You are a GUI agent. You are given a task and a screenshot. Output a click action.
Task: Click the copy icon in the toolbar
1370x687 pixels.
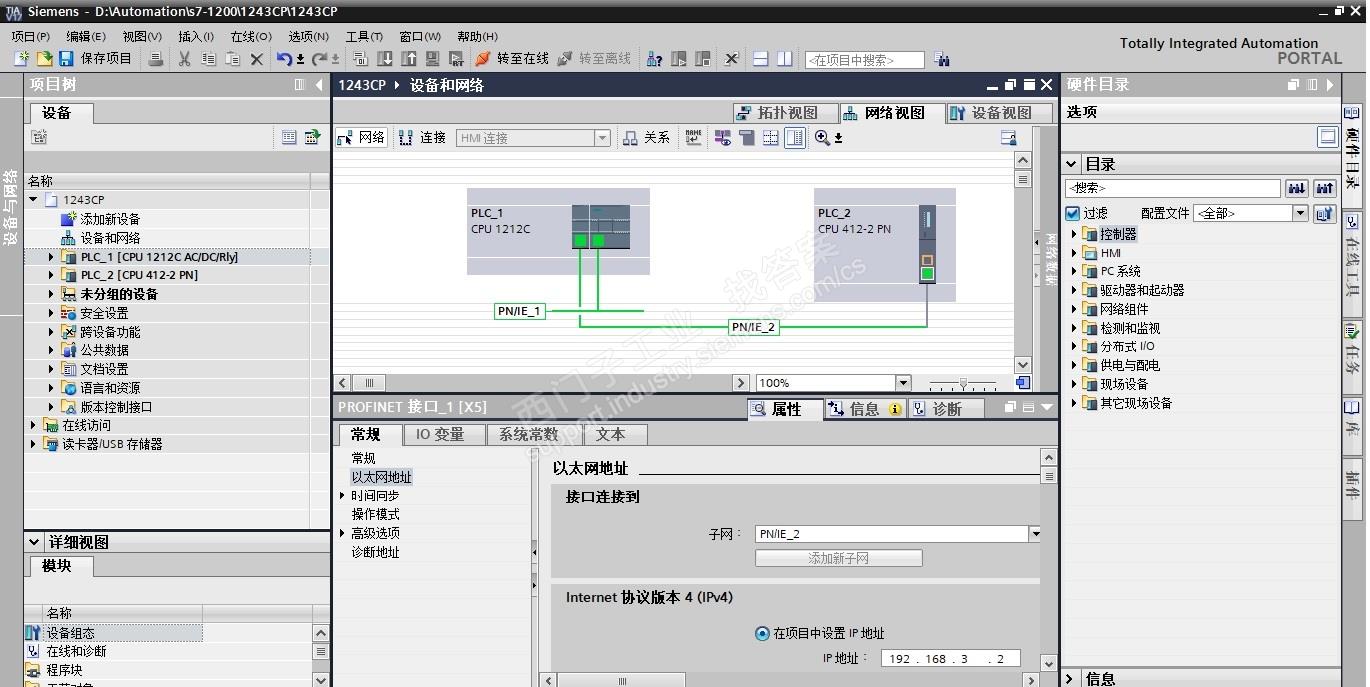coord(208,59)
